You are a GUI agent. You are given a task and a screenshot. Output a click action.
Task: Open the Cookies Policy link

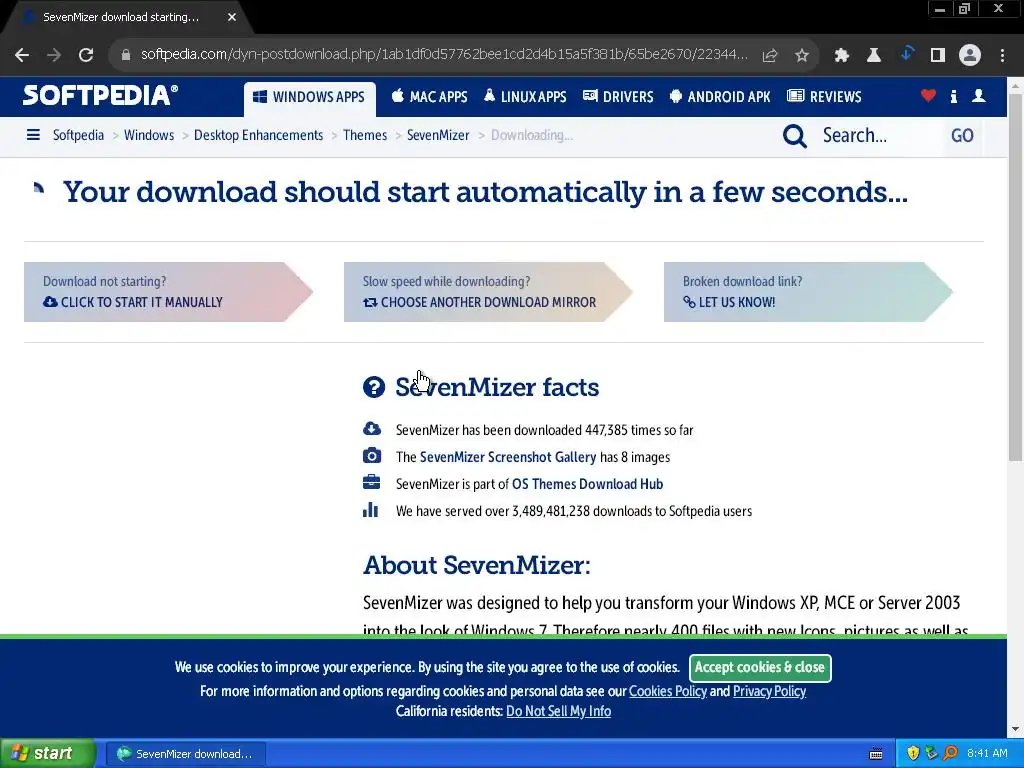pyautogui.click(x=667, y=692)
